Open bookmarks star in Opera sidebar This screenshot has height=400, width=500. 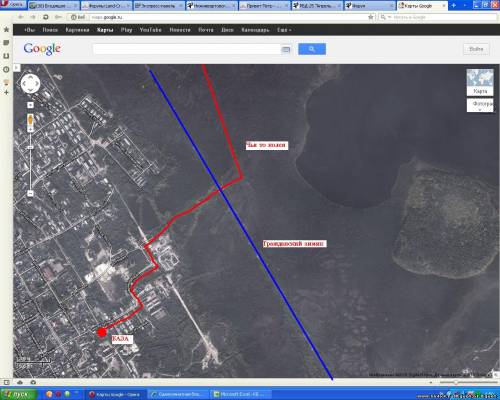pos(6,30)
